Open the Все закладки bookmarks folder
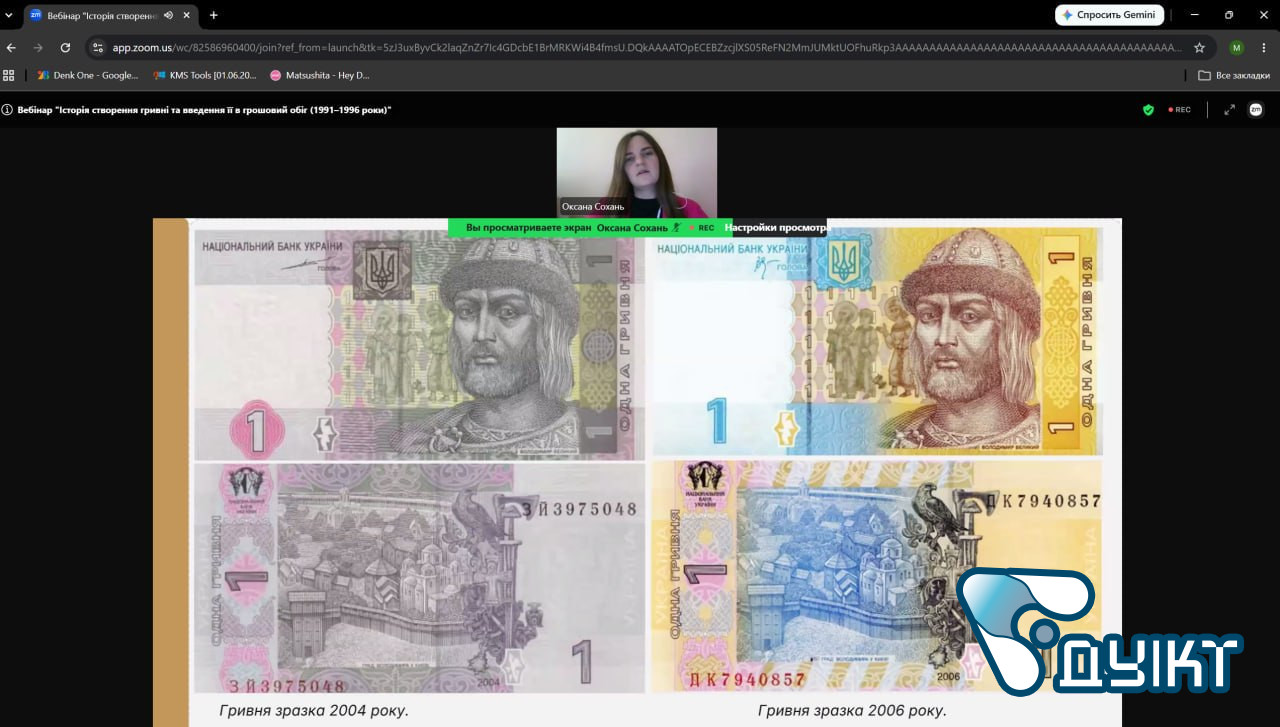 [x=1234, y=75]
